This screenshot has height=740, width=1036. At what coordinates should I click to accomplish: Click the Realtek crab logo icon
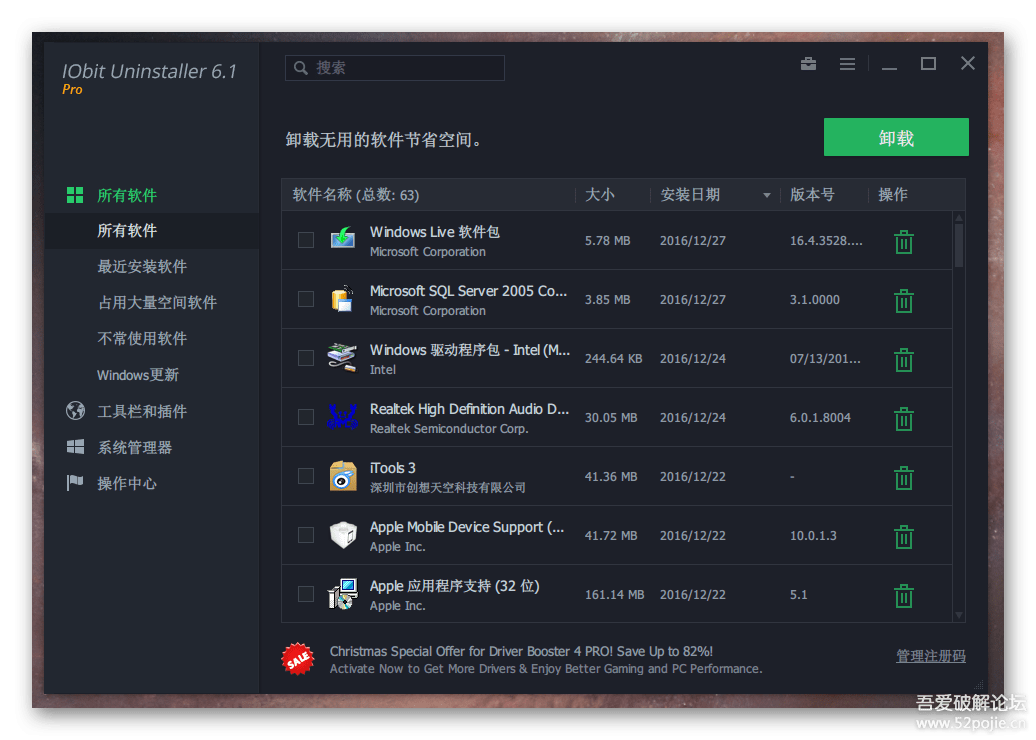[x=342, y=416]
